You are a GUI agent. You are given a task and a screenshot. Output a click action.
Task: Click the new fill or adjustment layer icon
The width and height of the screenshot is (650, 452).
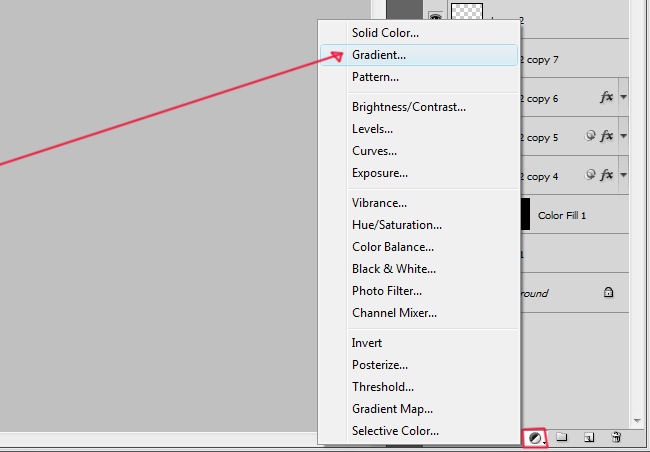click(x=535, y=438)
